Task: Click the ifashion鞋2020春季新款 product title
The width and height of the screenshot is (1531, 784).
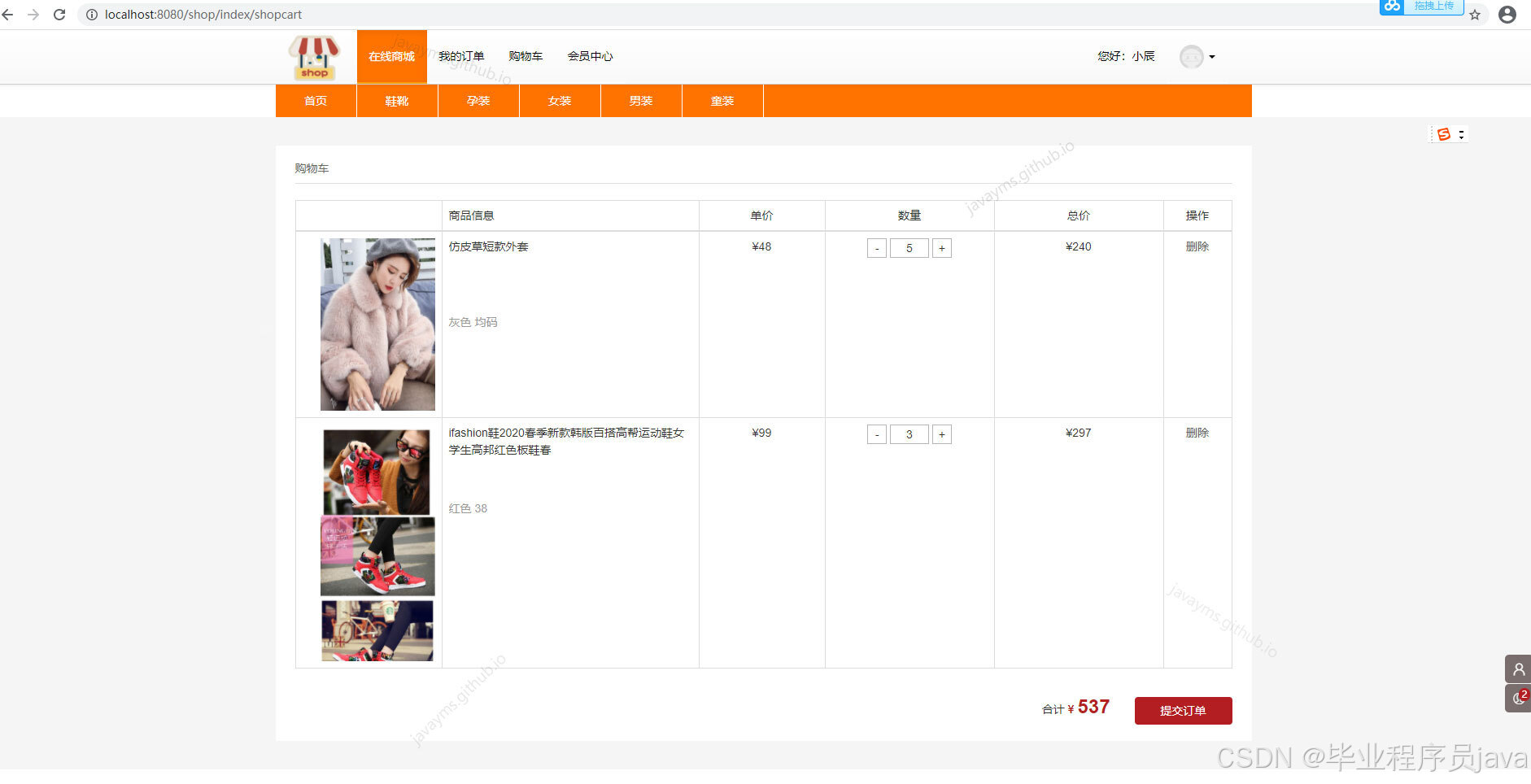Action: [566, 441]
